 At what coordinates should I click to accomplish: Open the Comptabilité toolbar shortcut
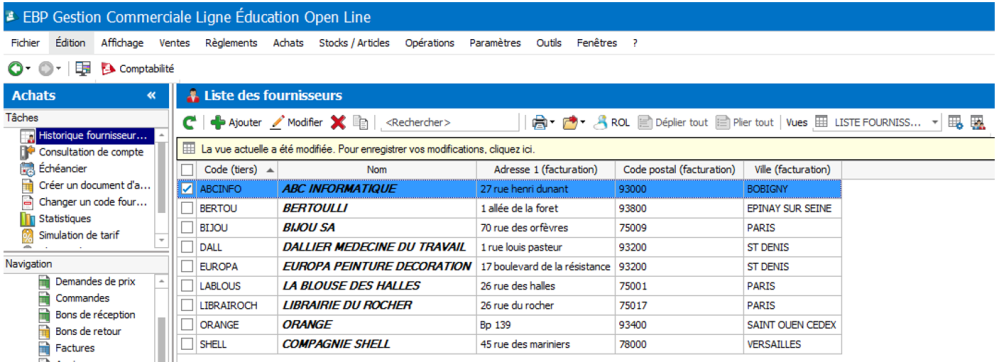click(138, 68)
